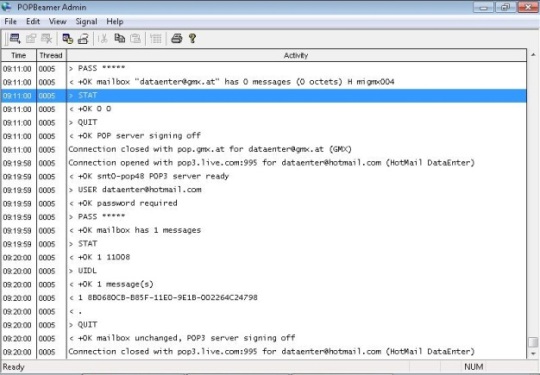Click the grayed-out grid toolbar icon

tap(156, 39)
